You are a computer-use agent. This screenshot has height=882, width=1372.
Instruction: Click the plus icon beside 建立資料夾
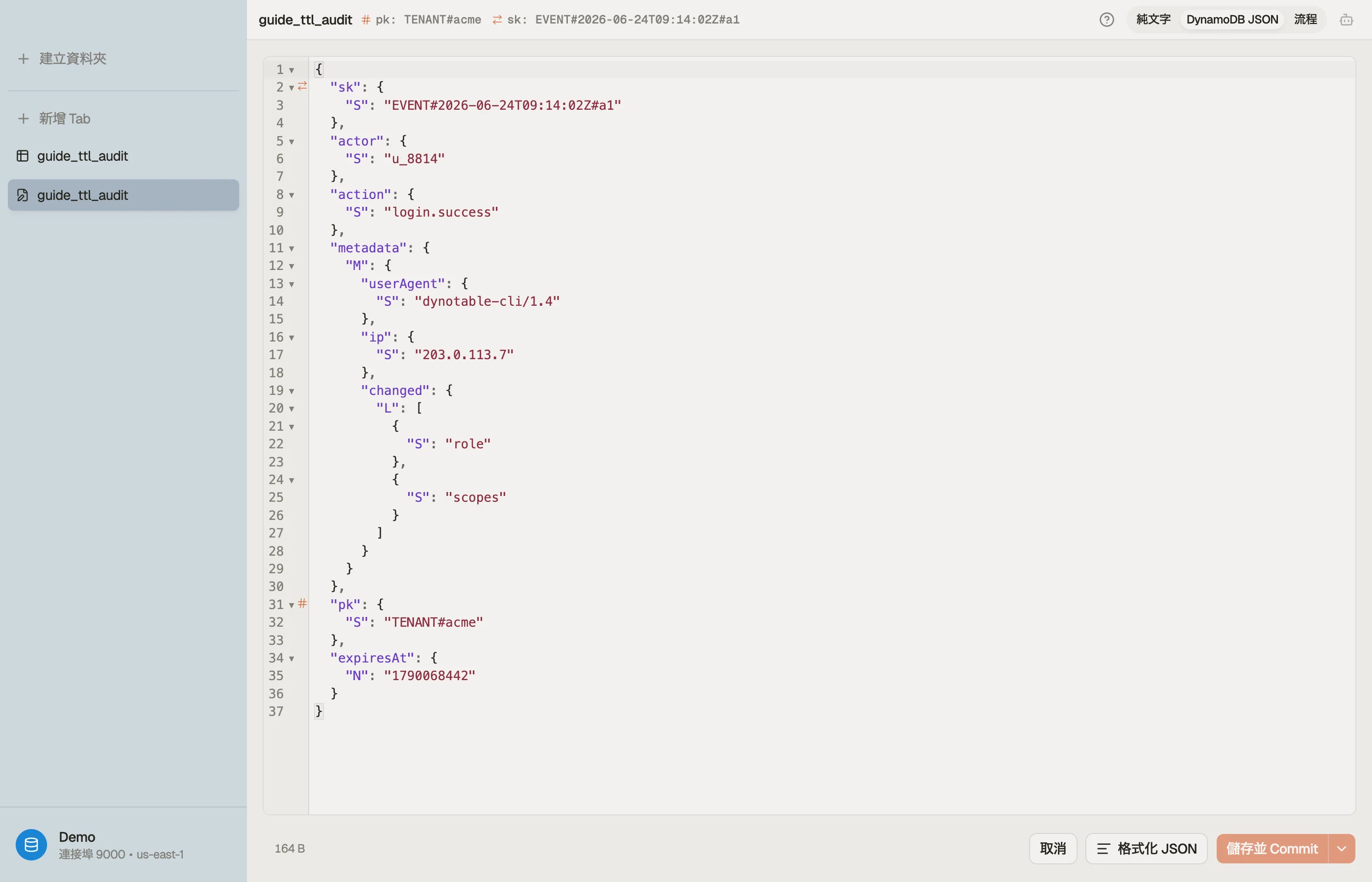23,58
